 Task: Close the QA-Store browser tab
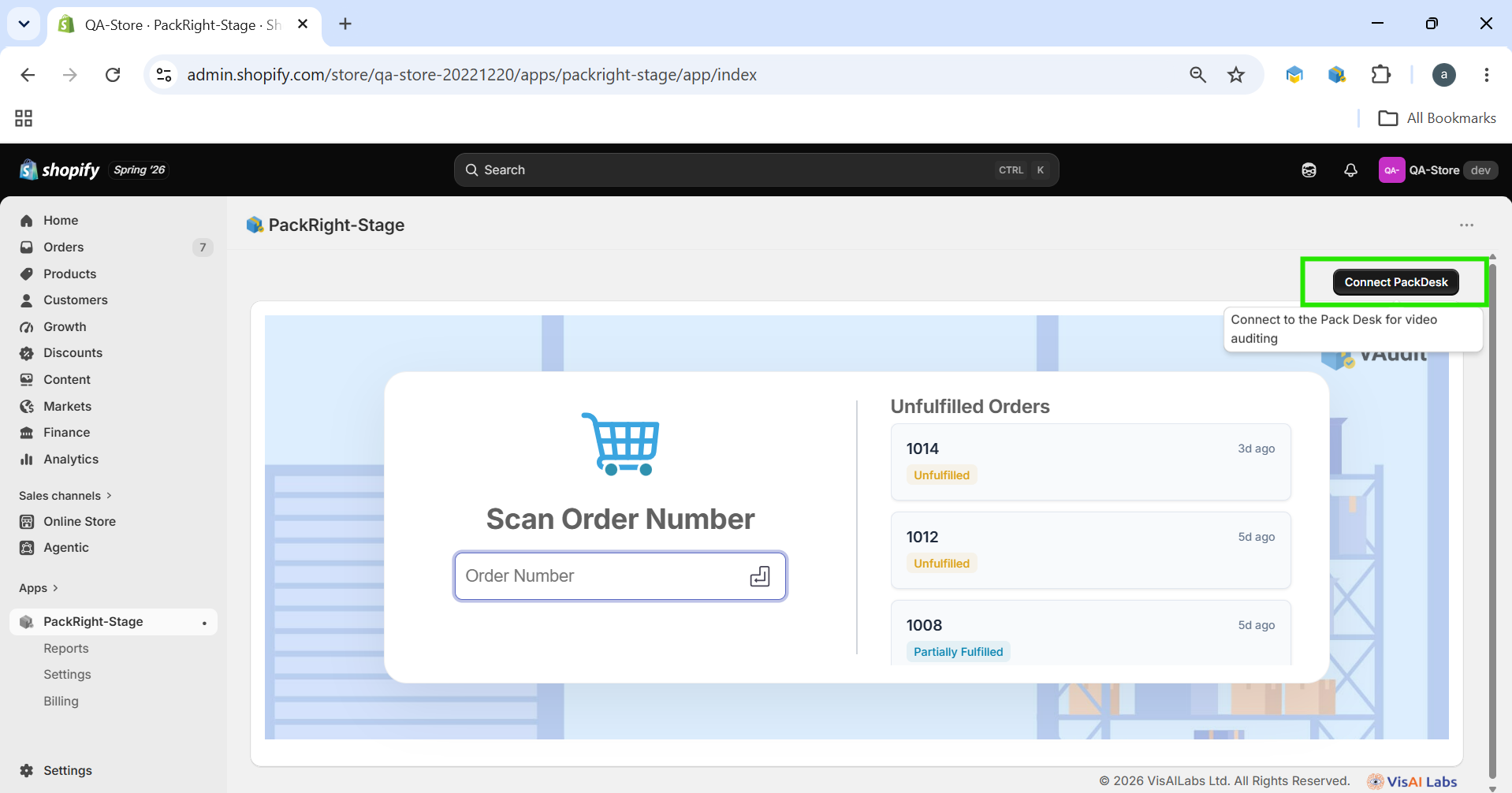[x=303, y=24]
